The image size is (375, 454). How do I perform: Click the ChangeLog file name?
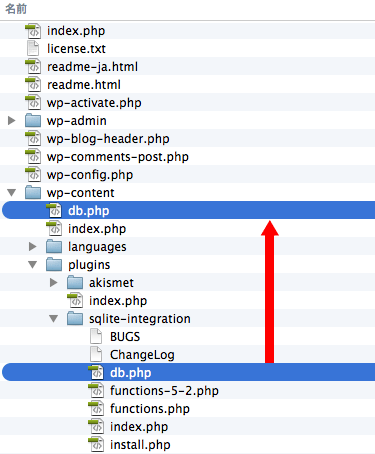click(142, 355)
